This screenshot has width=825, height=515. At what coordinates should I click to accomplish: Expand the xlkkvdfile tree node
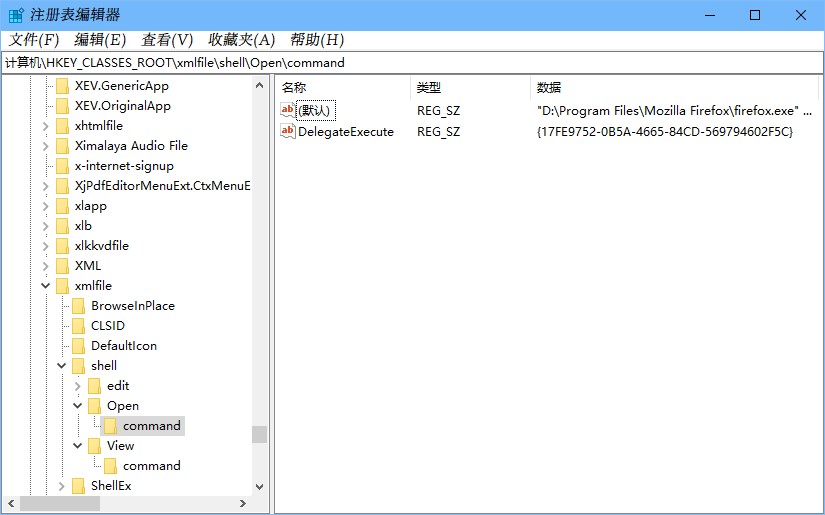45,246
